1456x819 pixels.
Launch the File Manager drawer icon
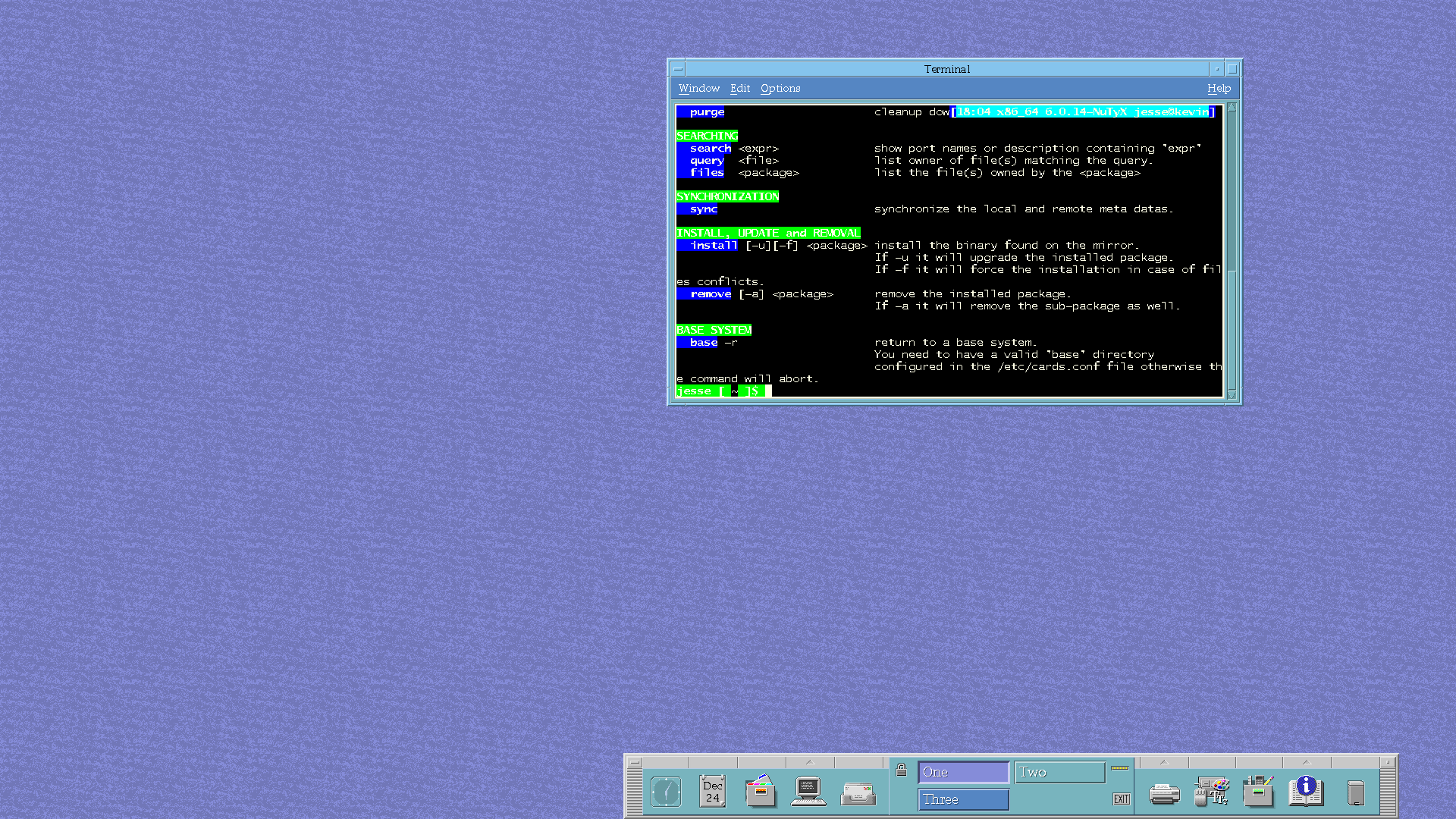click(761, 791)
